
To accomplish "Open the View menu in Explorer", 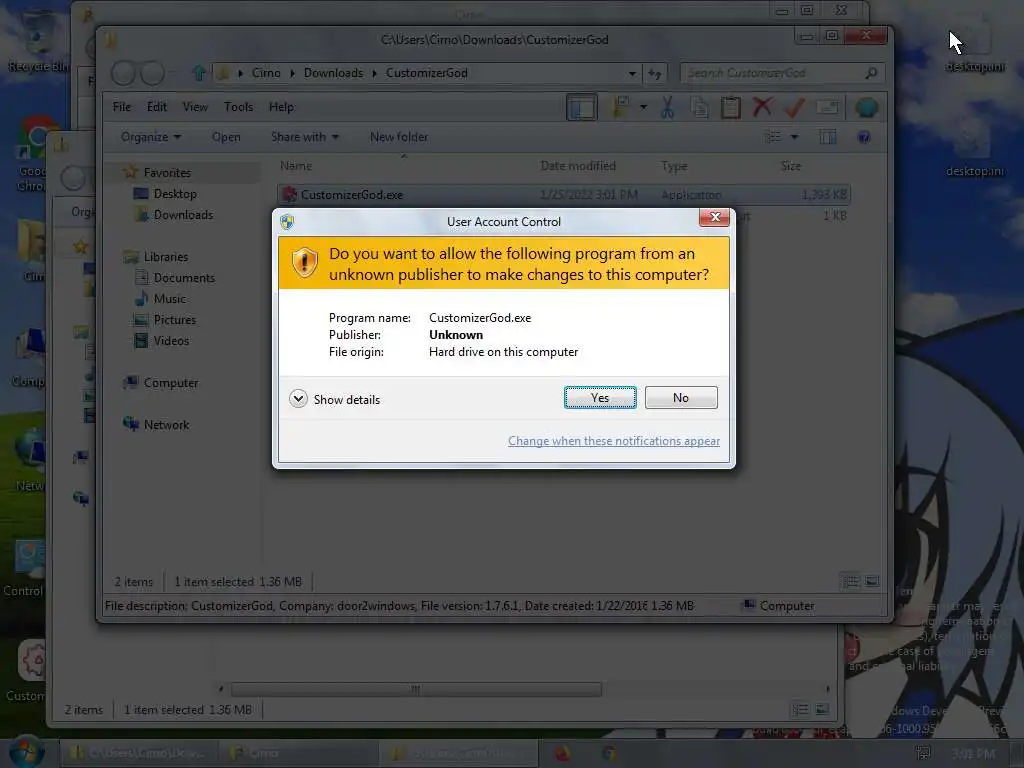I will [x=195, y=106].
